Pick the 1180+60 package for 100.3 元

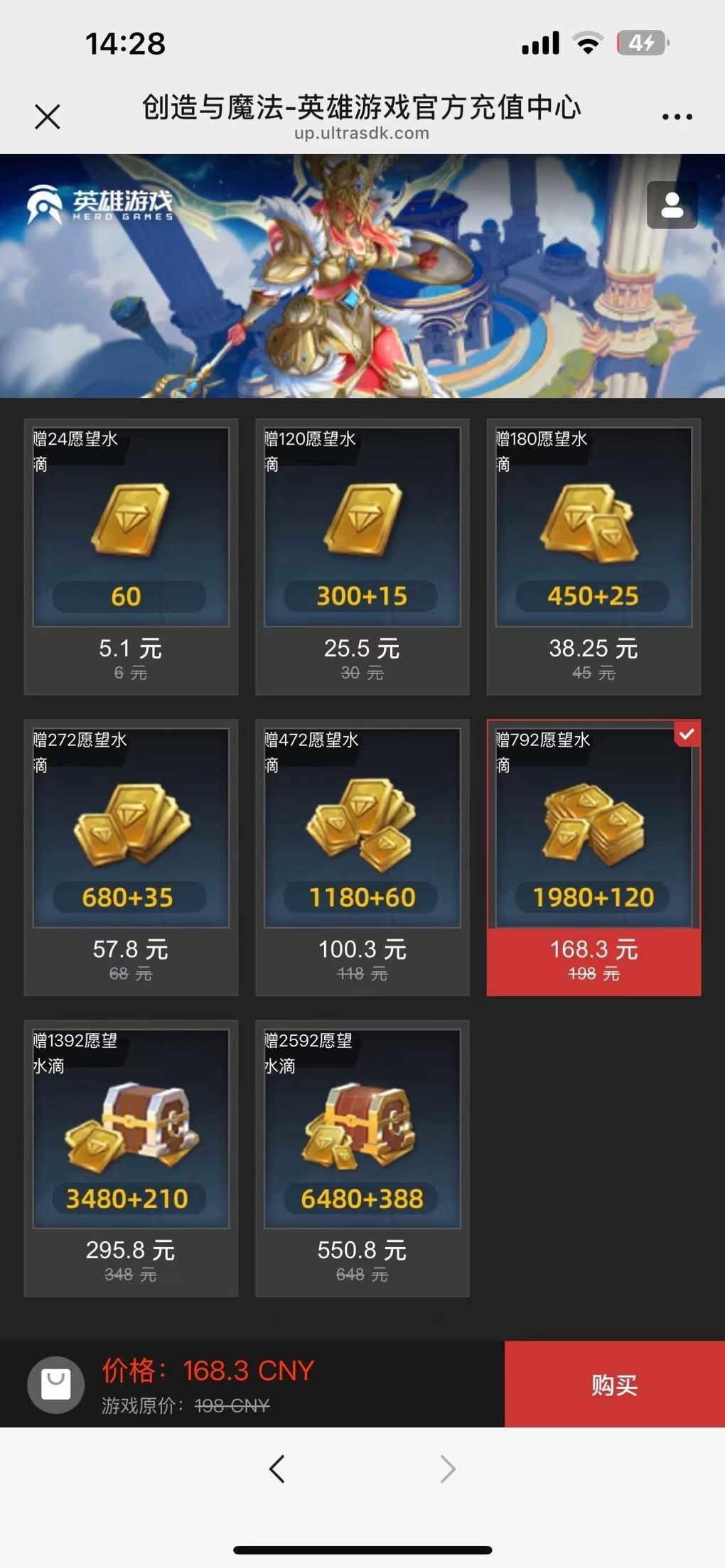tap(362, 858)
